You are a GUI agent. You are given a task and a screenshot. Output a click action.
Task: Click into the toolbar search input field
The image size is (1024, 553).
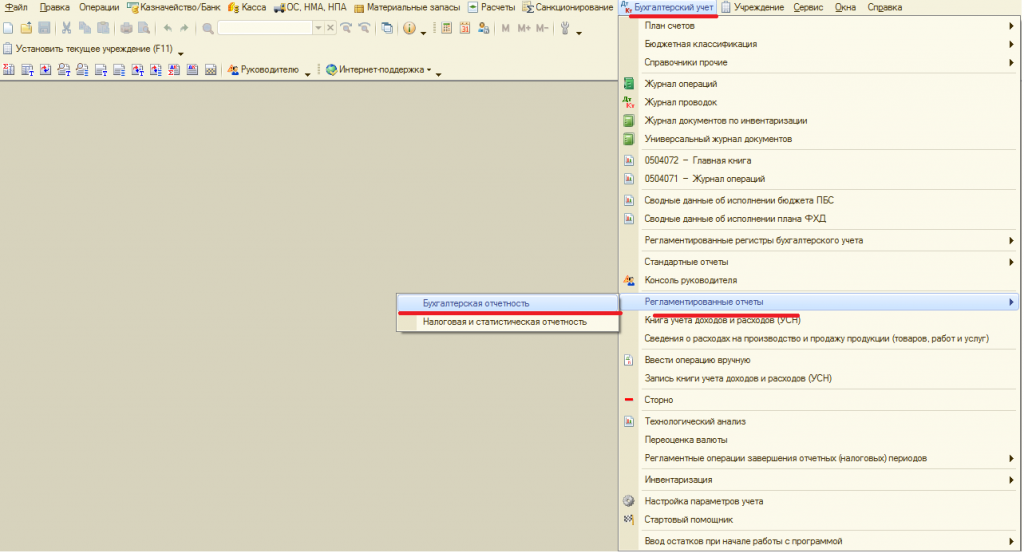(x=265, y=28)
